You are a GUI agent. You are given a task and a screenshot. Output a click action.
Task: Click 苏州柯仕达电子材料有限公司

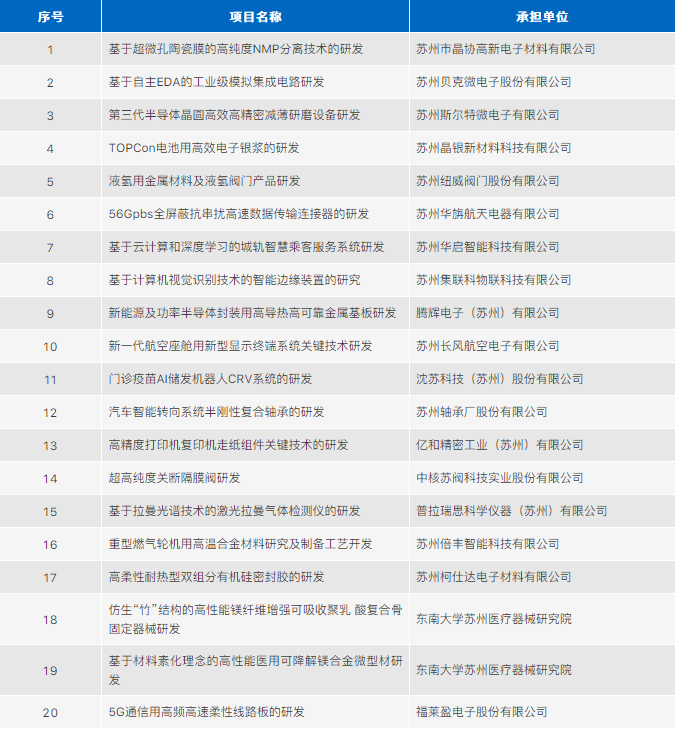pyautogui.click(x=493, y=577)
